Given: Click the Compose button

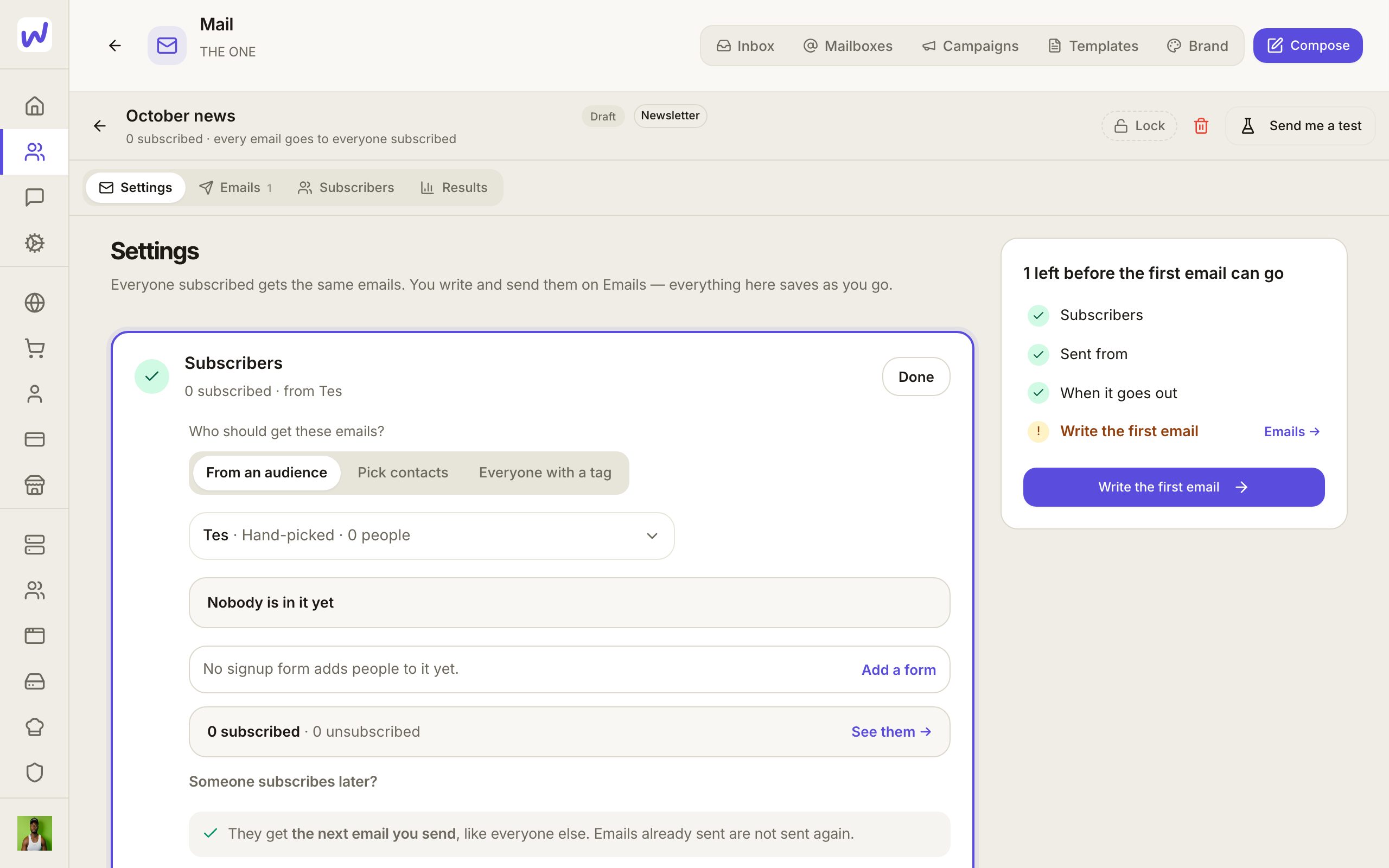Looking at the screenshot, I should click(x=1308, y=46).
